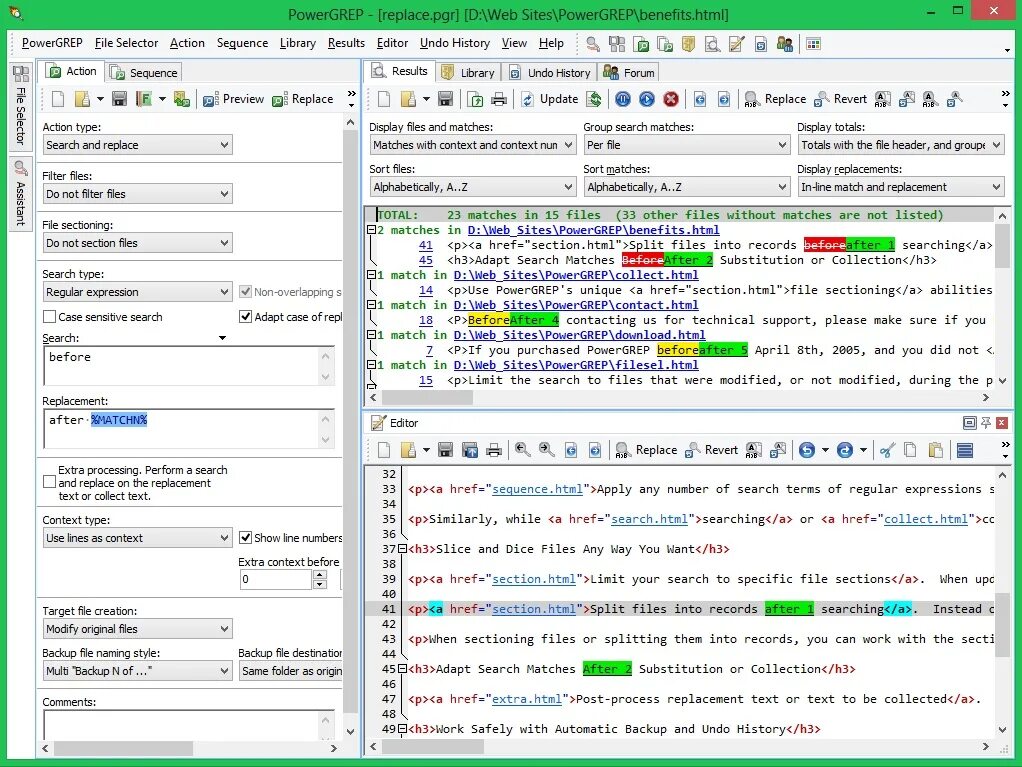Open the Undo History menu
This screenshot has width=1022, height=767.
[454, 43]
